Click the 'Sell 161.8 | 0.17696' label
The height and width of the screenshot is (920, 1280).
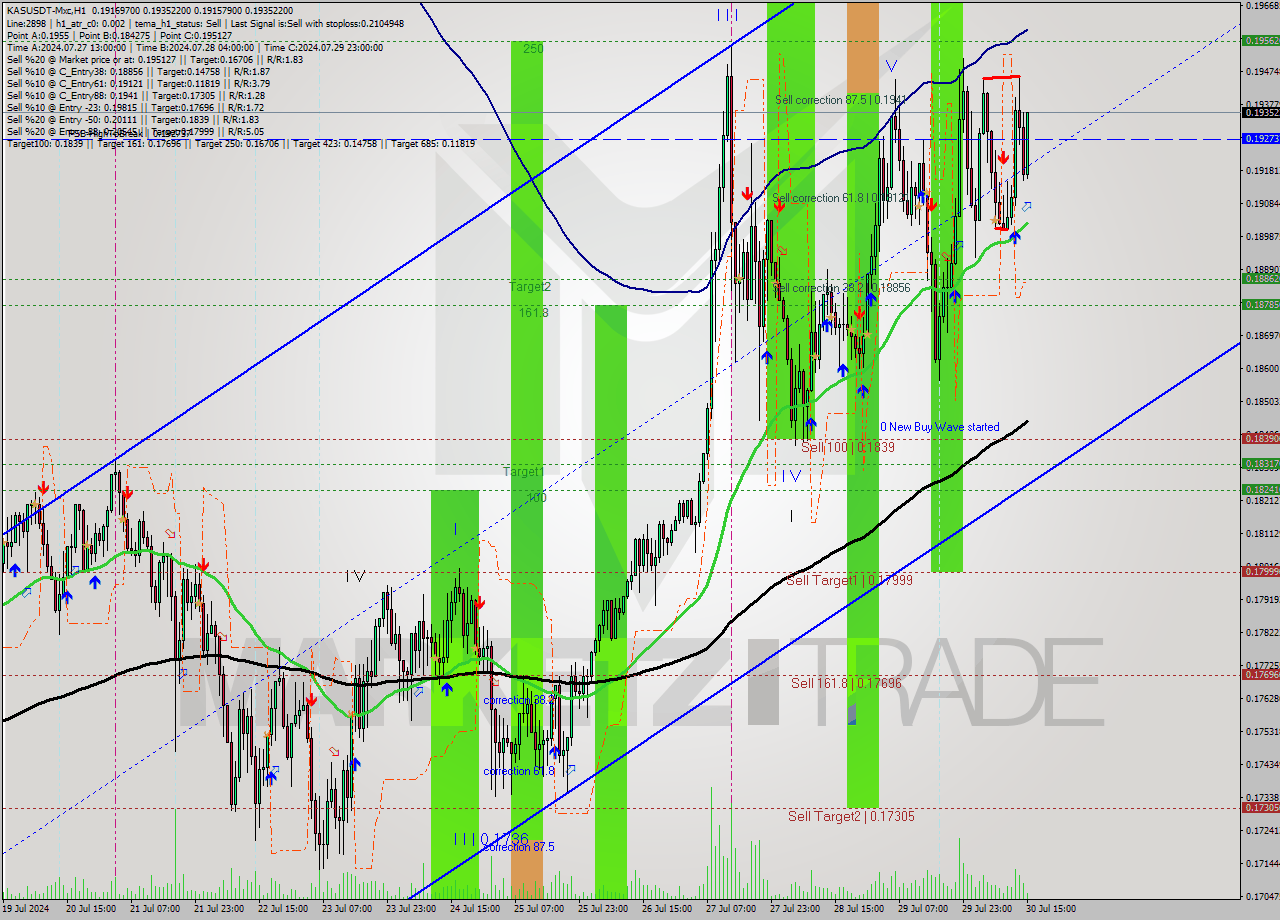(846, 683)
